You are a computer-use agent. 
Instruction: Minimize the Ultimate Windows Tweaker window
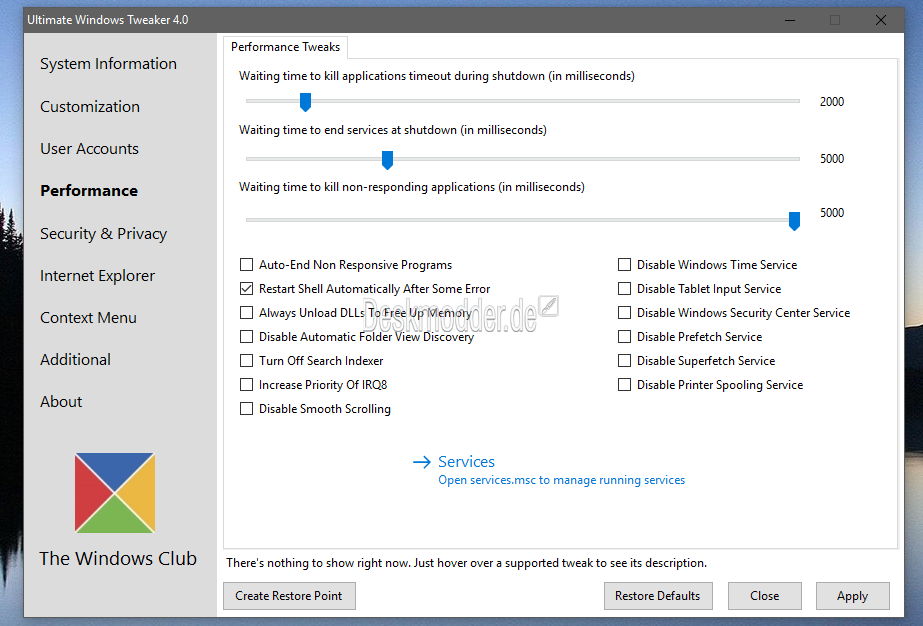coord(790,20)
